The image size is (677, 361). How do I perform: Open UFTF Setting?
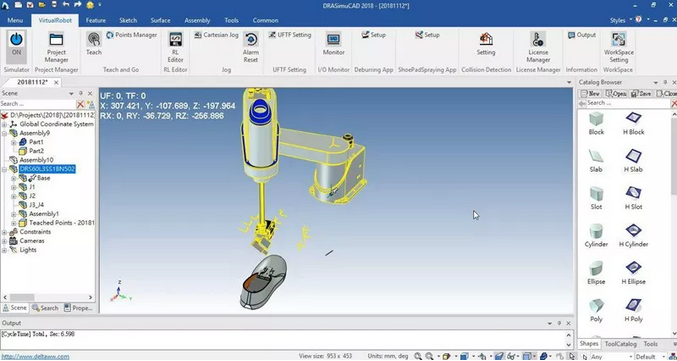290,35
